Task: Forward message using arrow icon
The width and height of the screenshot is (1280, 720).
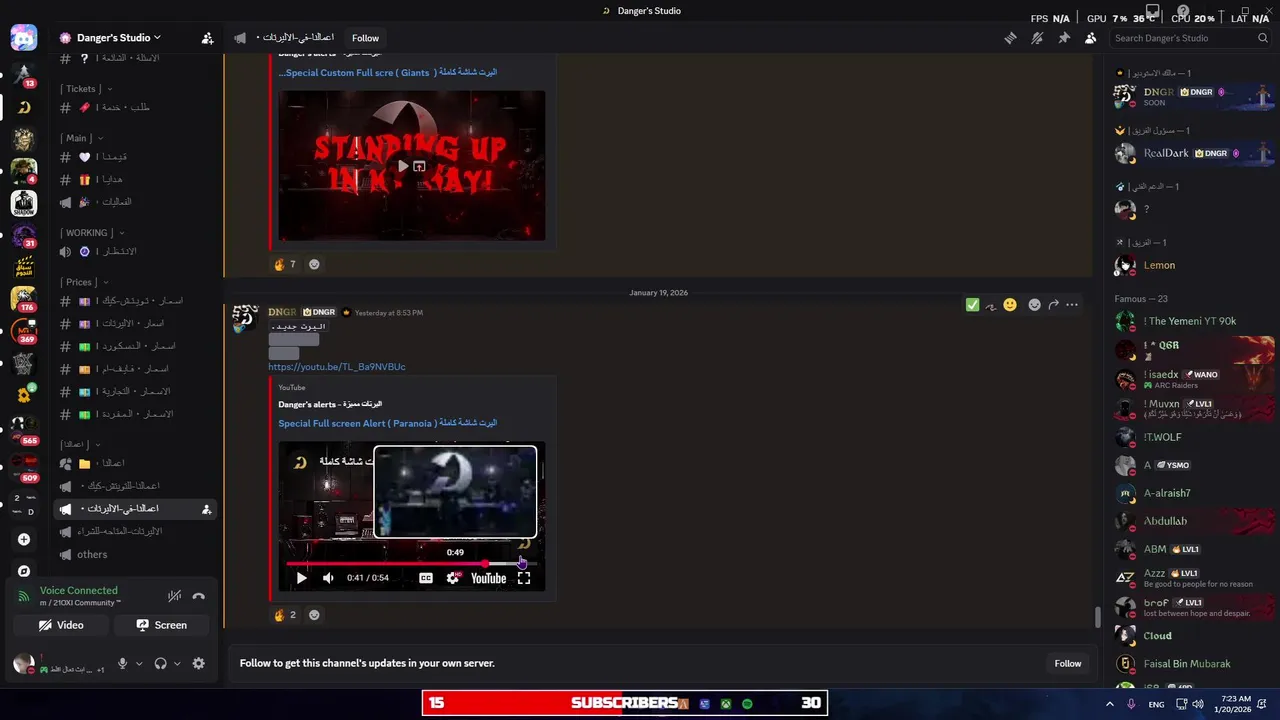Action: click(1053, 305)
